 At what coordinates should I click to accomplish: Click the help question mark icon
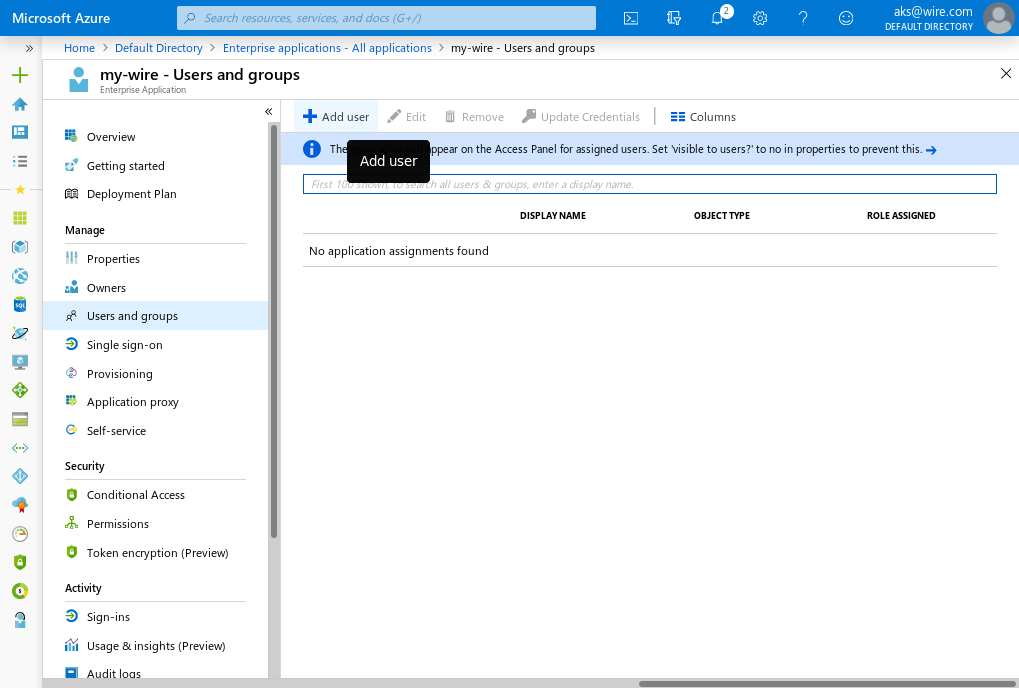803,18
